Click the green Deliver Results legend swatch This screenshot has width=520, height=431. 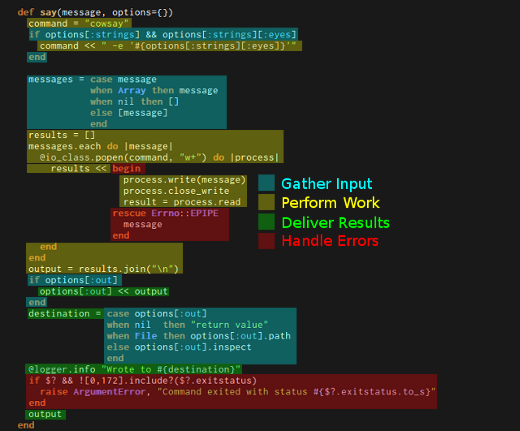point(266,222)
